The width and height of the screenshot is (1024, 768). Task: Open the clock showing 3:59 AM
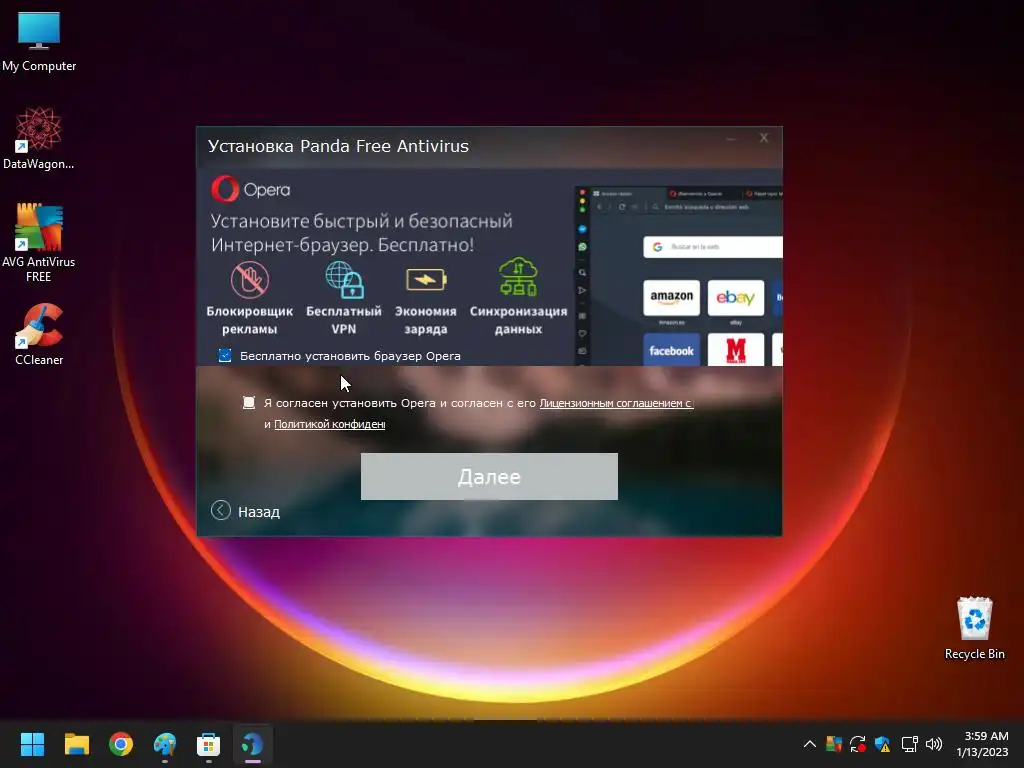tap(982, 744)
